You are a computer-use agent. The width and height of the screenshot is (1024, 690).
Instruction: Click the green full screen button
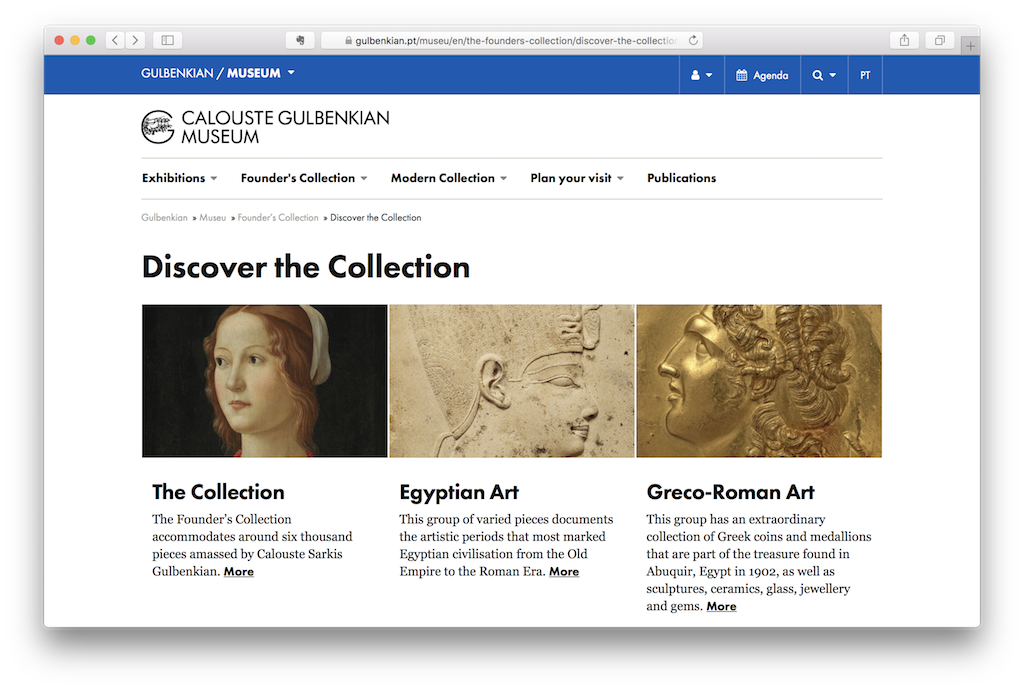[x=91, y=40]
